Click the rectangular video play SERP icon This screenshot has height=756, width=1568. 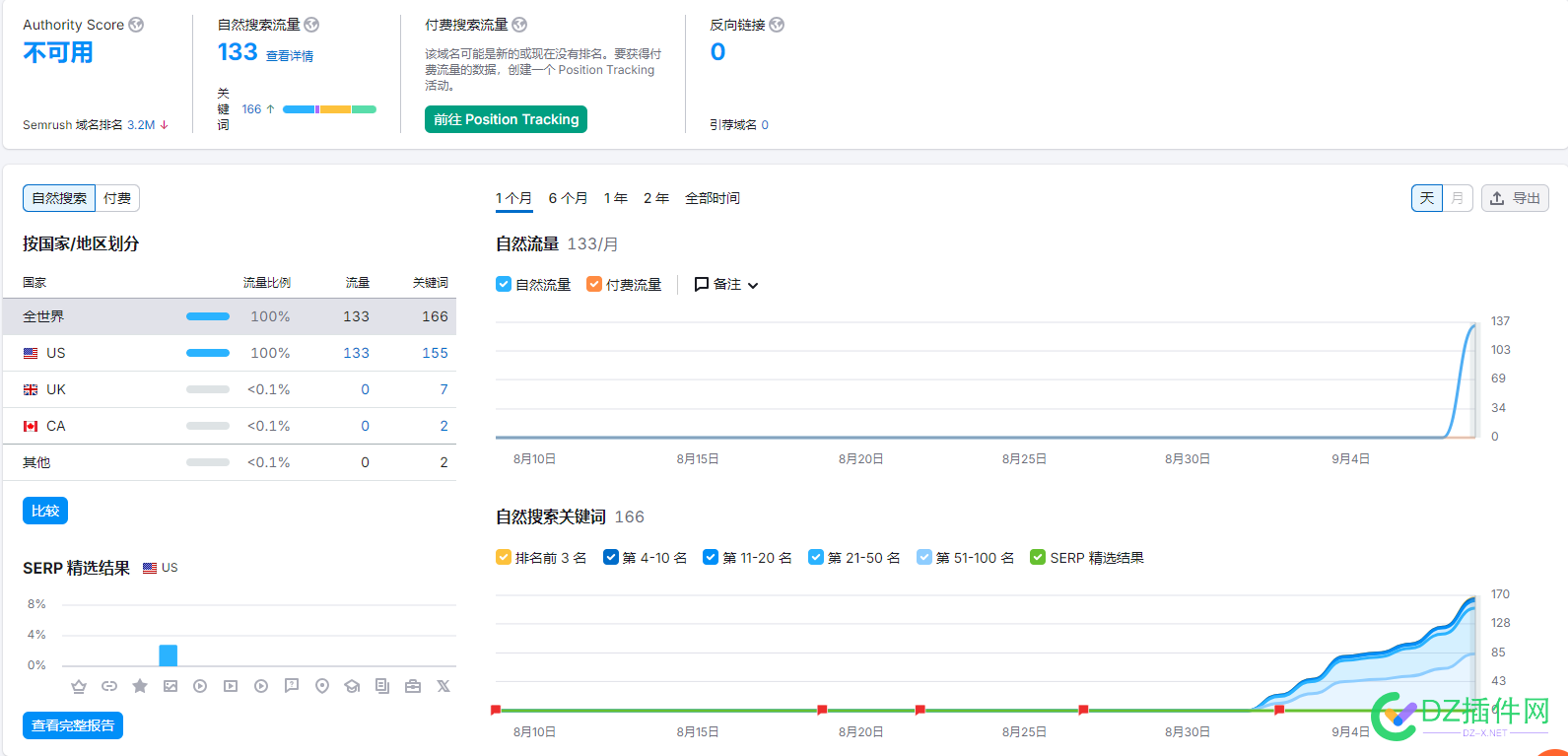pos(231,686)
